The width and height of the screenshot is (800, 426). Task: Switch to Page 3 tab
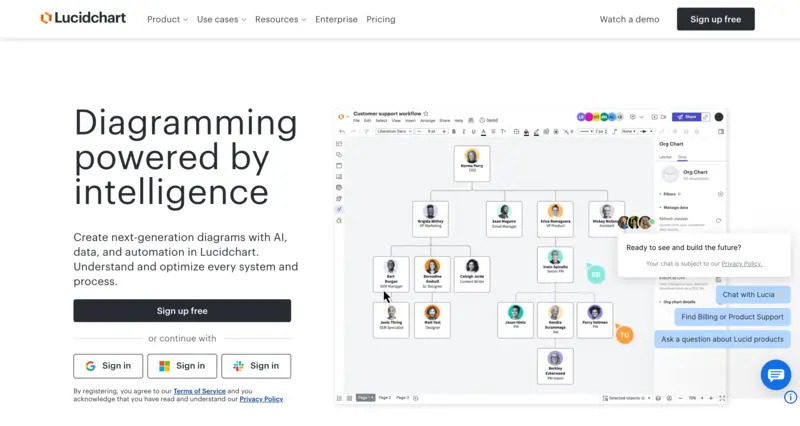click(403, 397)
